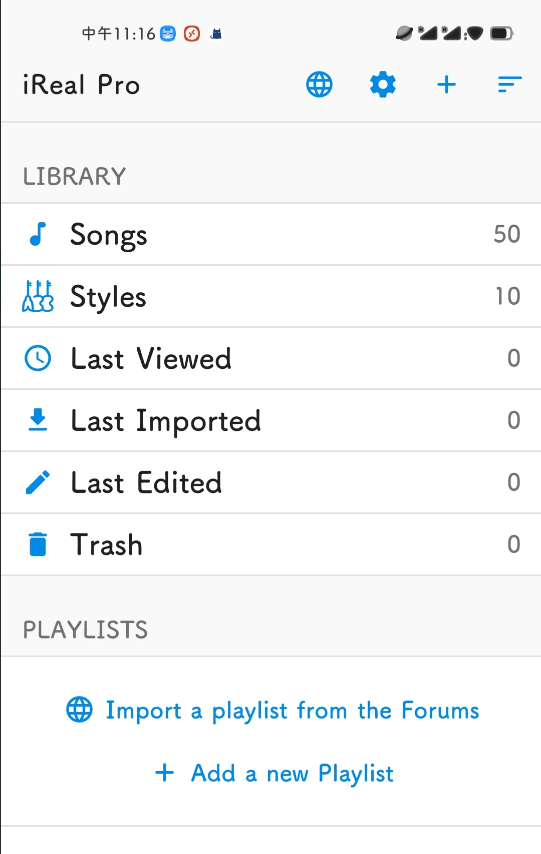Open the Styles list

271,296
